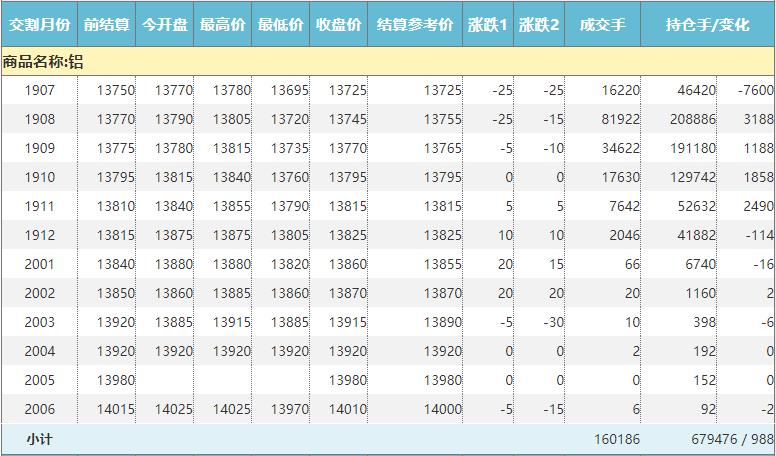Click the 小计 subtotal row label
The image size is (776, 456).
point(40,439)
